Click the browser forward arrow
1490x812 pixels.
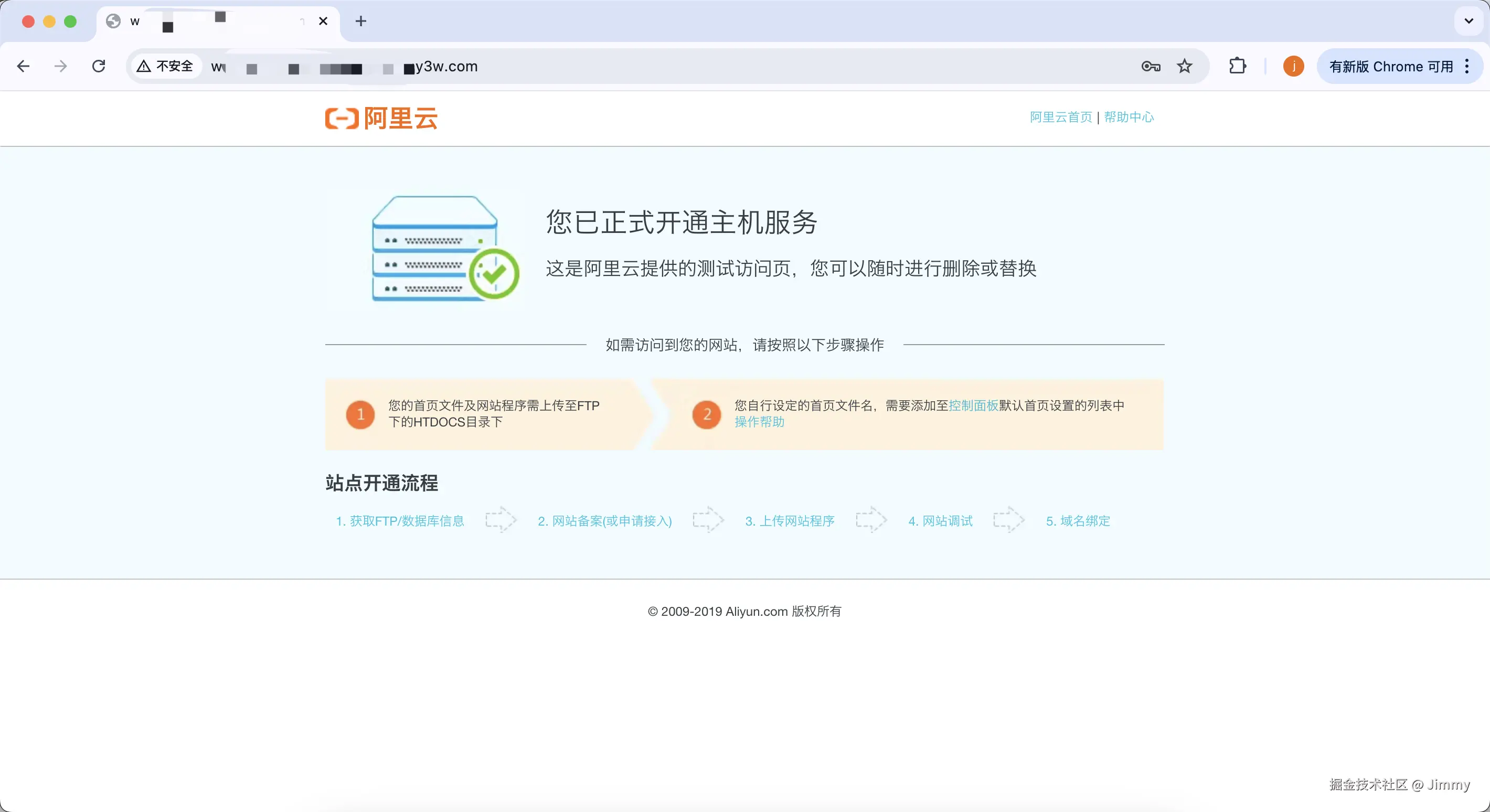click(x=60, y=67)
